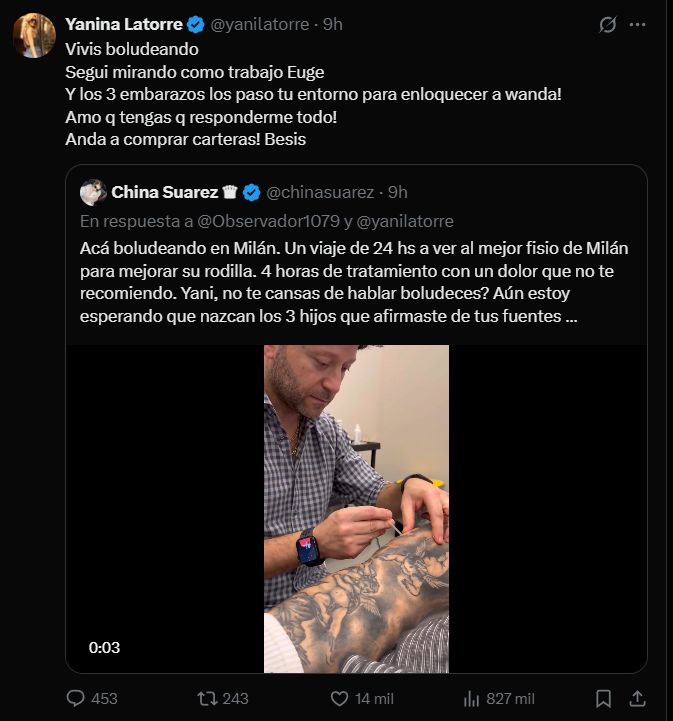This screenshot has width=673, height=721.
Task: Click the Grok icon on the tweet
Action: click(607, 24)
